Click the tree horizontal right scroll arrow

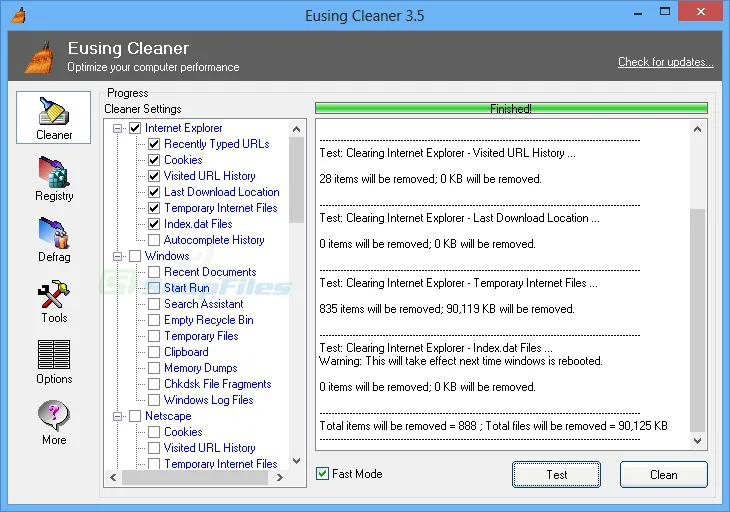(280, 477)
